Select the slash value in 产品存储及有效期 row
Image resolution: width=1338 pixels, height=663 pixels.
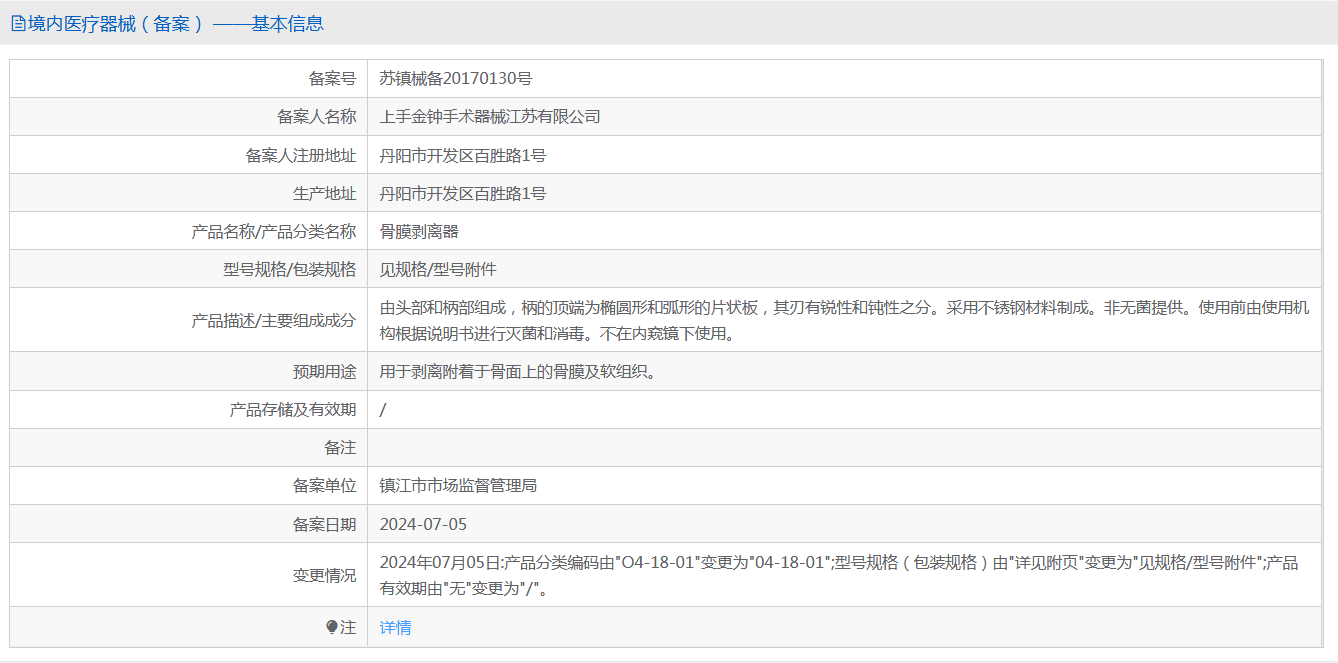tap(383, 409)
